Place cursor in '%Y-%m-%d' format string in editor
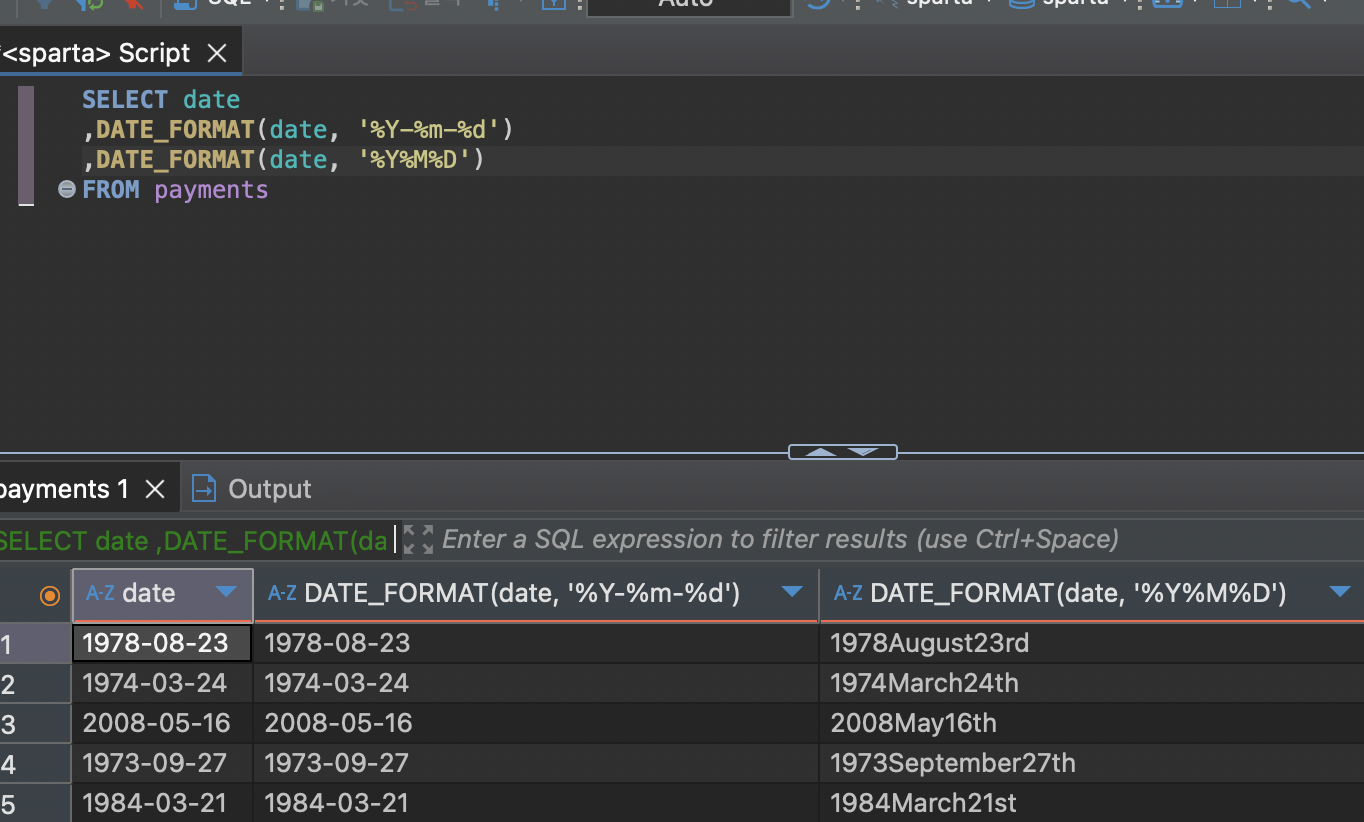Screen dimensions: 1364x822 428,130
